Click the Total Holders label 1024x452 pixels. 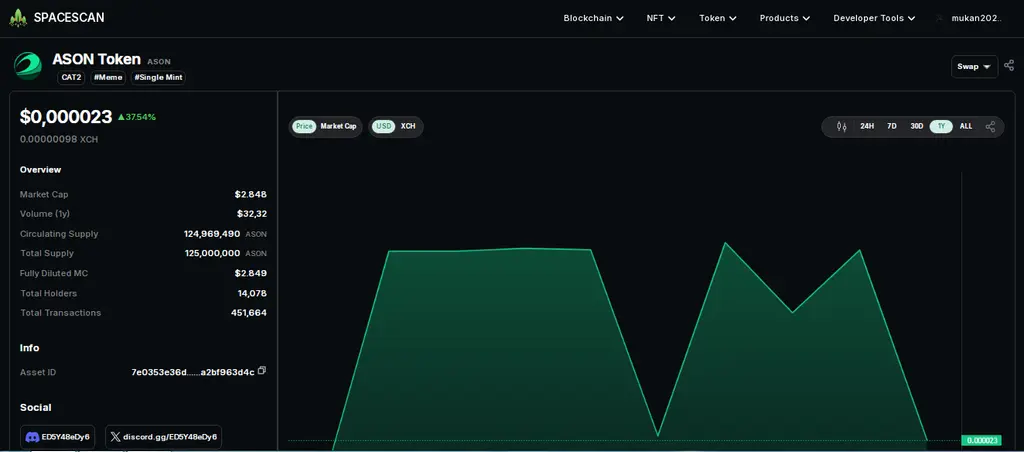click(48, 293)
